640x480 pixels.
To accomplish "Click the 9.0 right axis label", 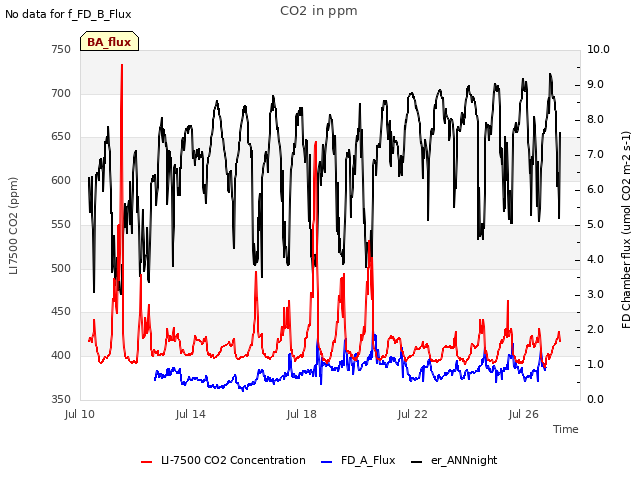I will [x=595, y=84].
